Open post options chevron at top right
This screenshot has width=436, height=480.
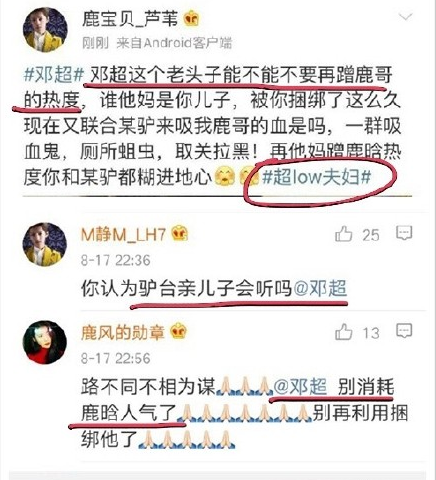click(x=406, y=17)
